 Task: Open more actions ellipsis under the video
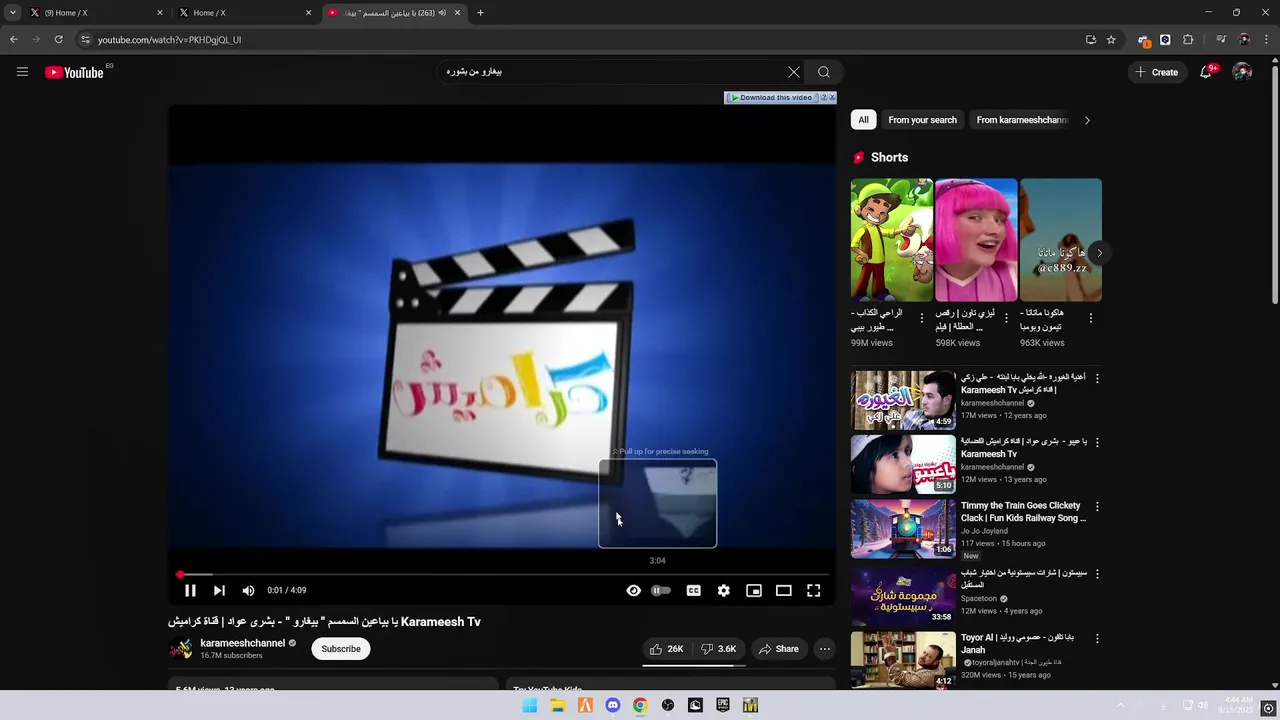(x=825, y=649)
